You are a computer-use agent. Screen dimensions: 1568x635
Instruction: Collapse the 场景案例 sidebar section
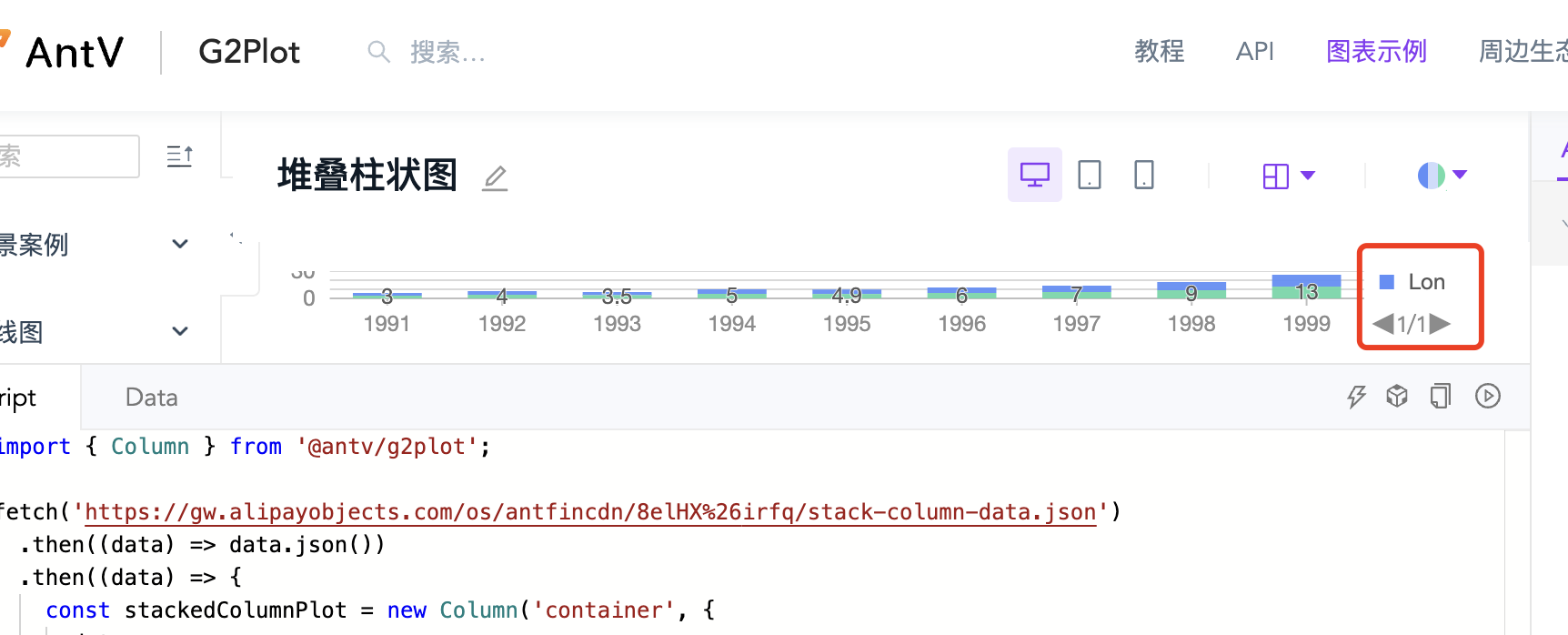(x=179, y=244)
